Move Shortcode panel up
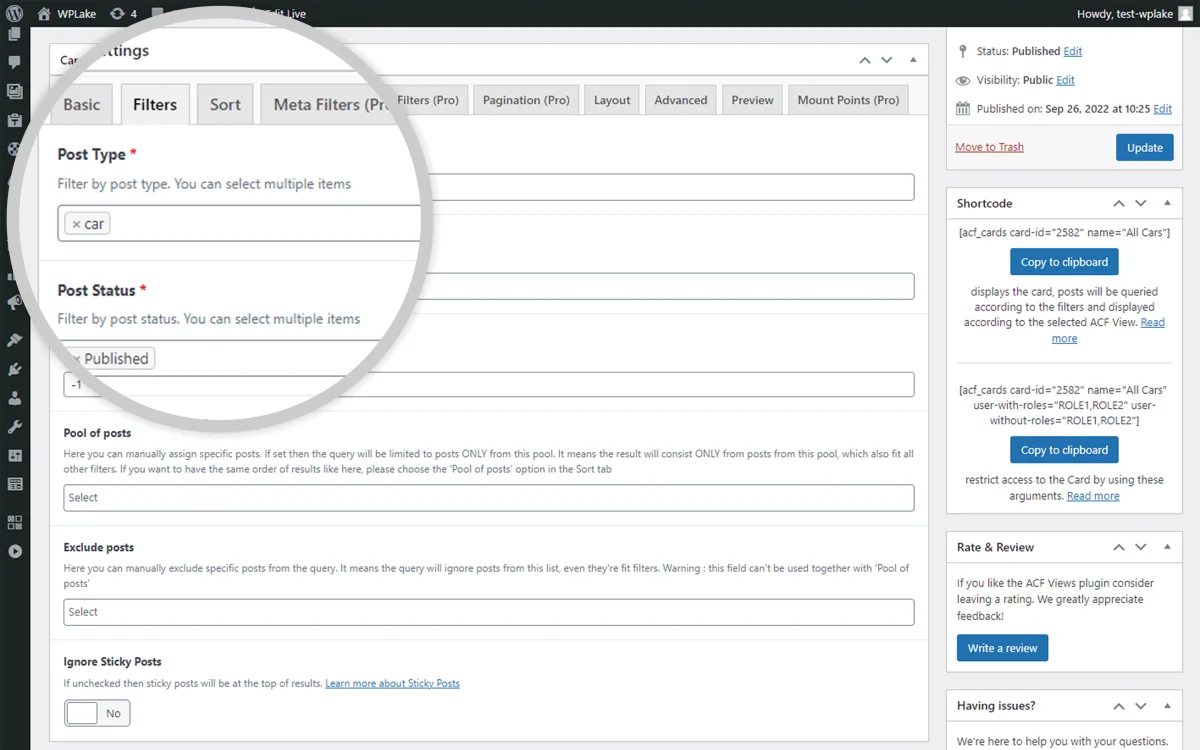This screenshot has width=1200, height=750. (x=1119, y=203)
